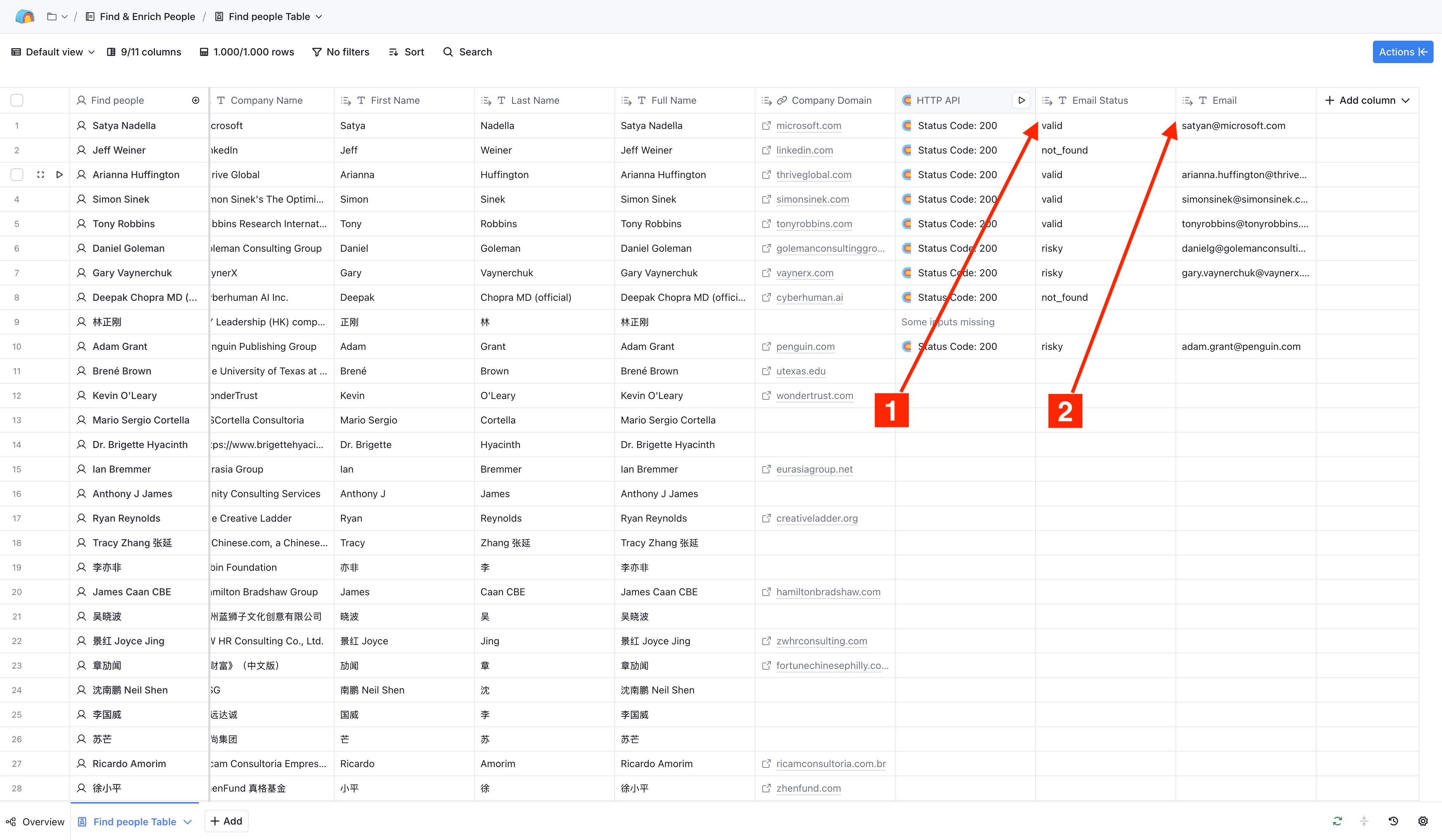The width and height of the screenshot is (1442, 840).
Task: Select risky status in Daniel Goleman row
Action: [x=1105, y=248]
